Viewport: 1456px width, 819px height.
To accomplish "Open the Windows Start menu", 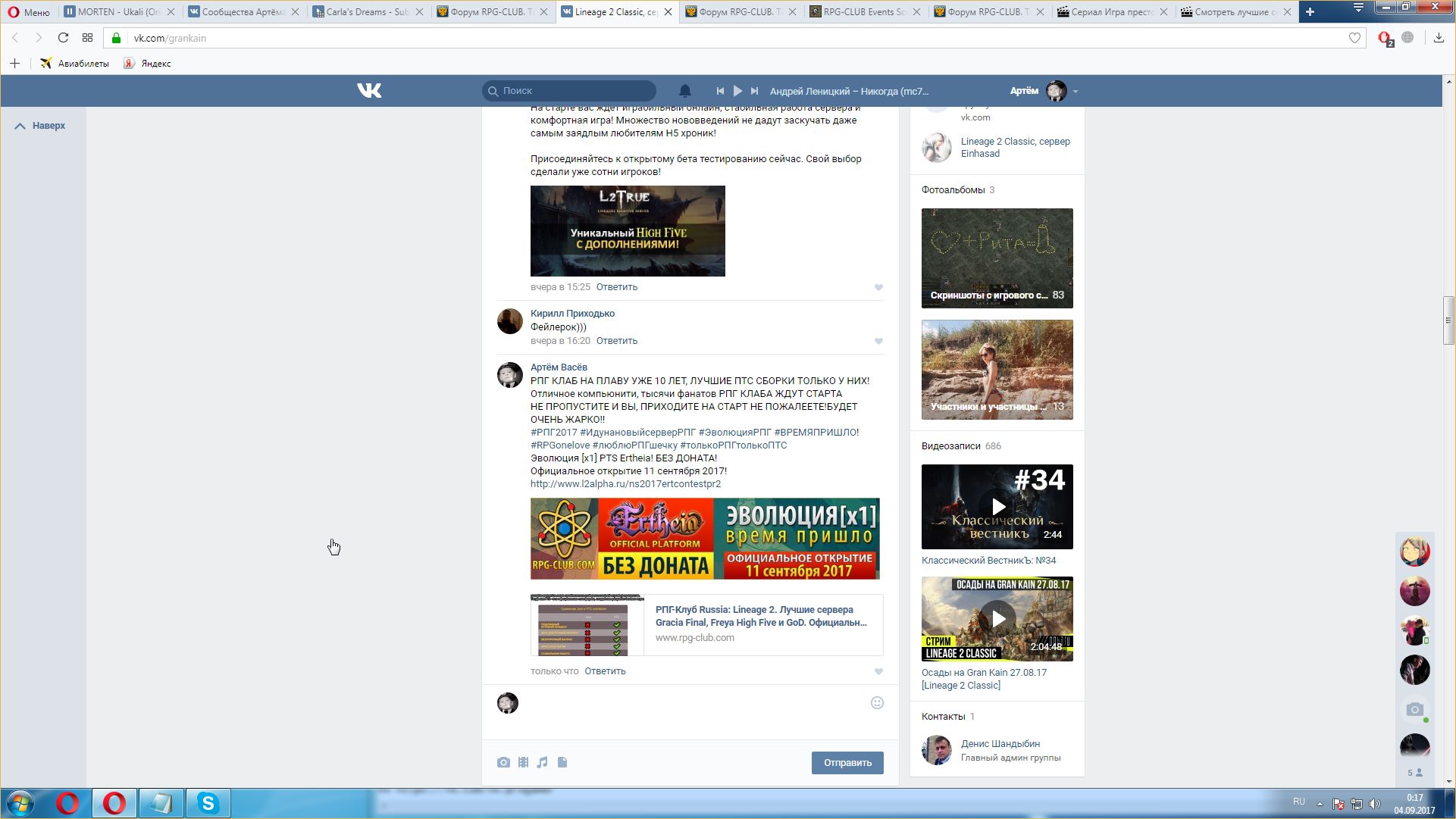I will [x=20, y=803].
